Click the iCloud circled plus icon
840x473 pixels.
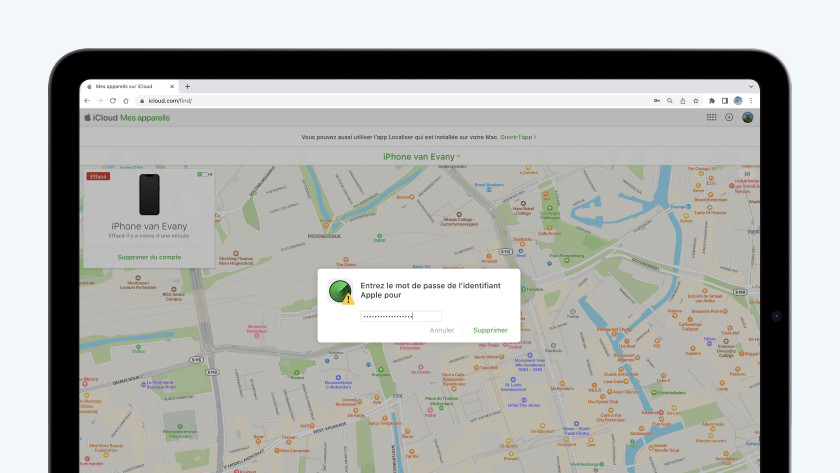coord(729,117)
